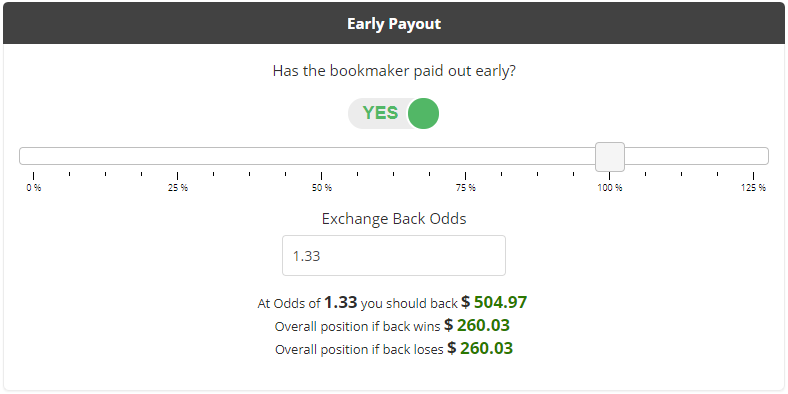Viewport: 788px width, 394px height.
Task: Set slider to the 25 % mark
Action: pyautogui.click(x=177, y=156)
